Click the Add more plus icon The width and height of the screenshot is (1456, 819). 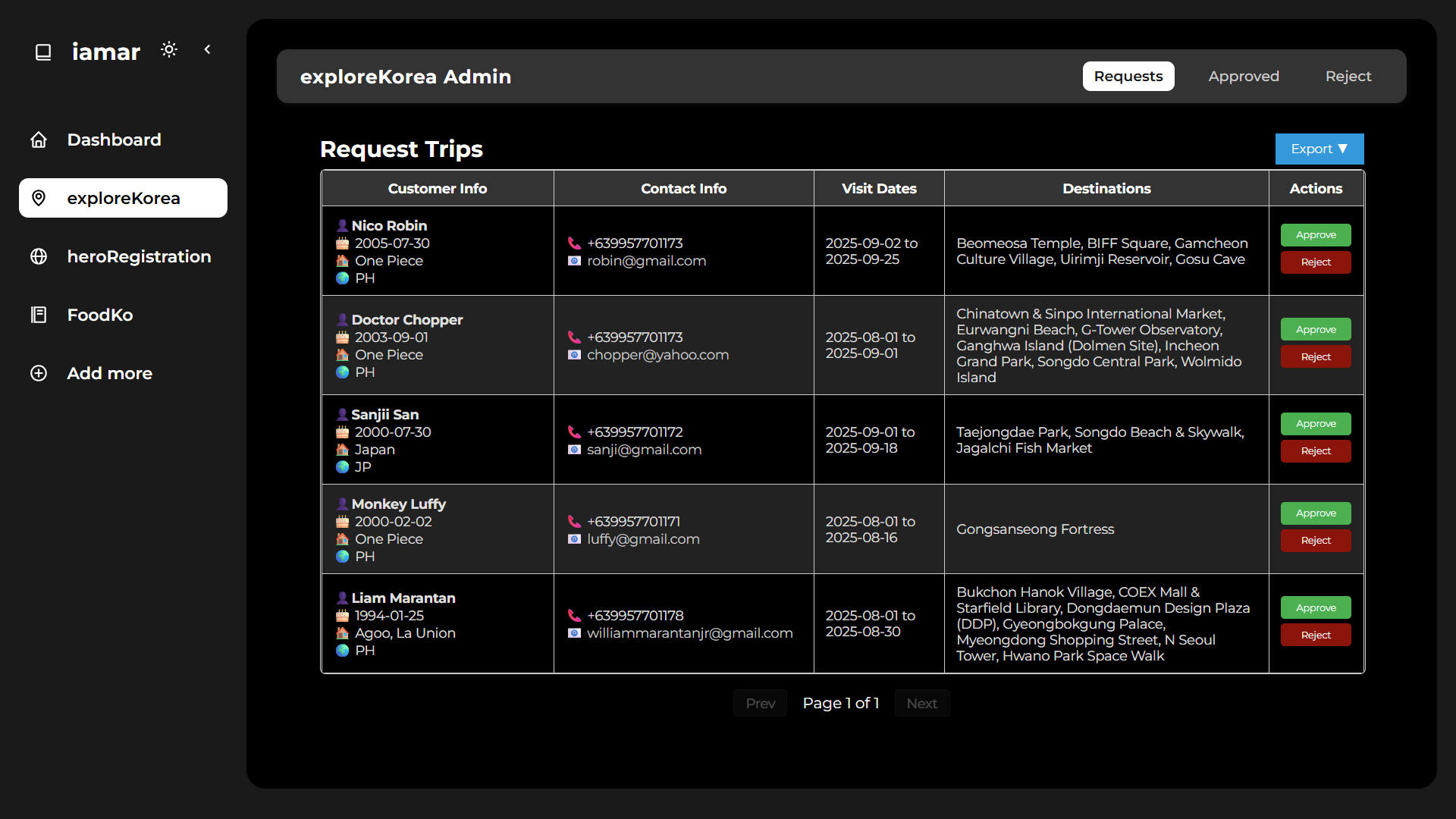tap(39, 373)
